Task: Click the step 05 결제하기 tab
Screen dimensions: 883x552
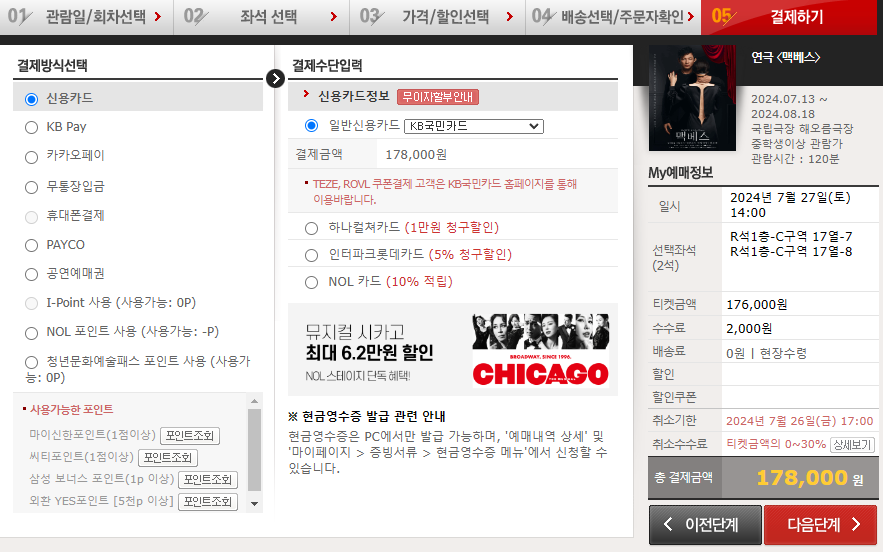Action: click(789, 17)
